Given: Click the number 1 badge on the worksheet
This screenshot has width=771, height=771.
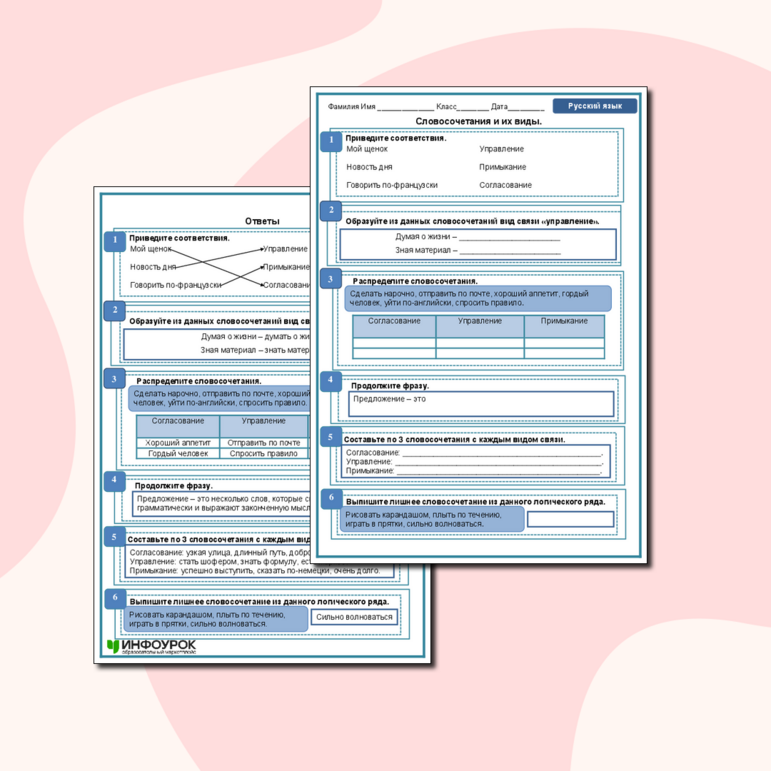Looking at the screenshot, I should [x=330, y=141].
